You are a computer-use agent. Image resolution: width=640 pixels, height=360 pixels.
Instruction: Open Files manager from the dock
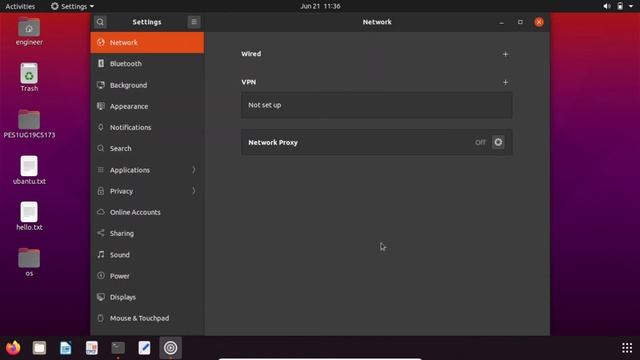[x=39, y=348]
